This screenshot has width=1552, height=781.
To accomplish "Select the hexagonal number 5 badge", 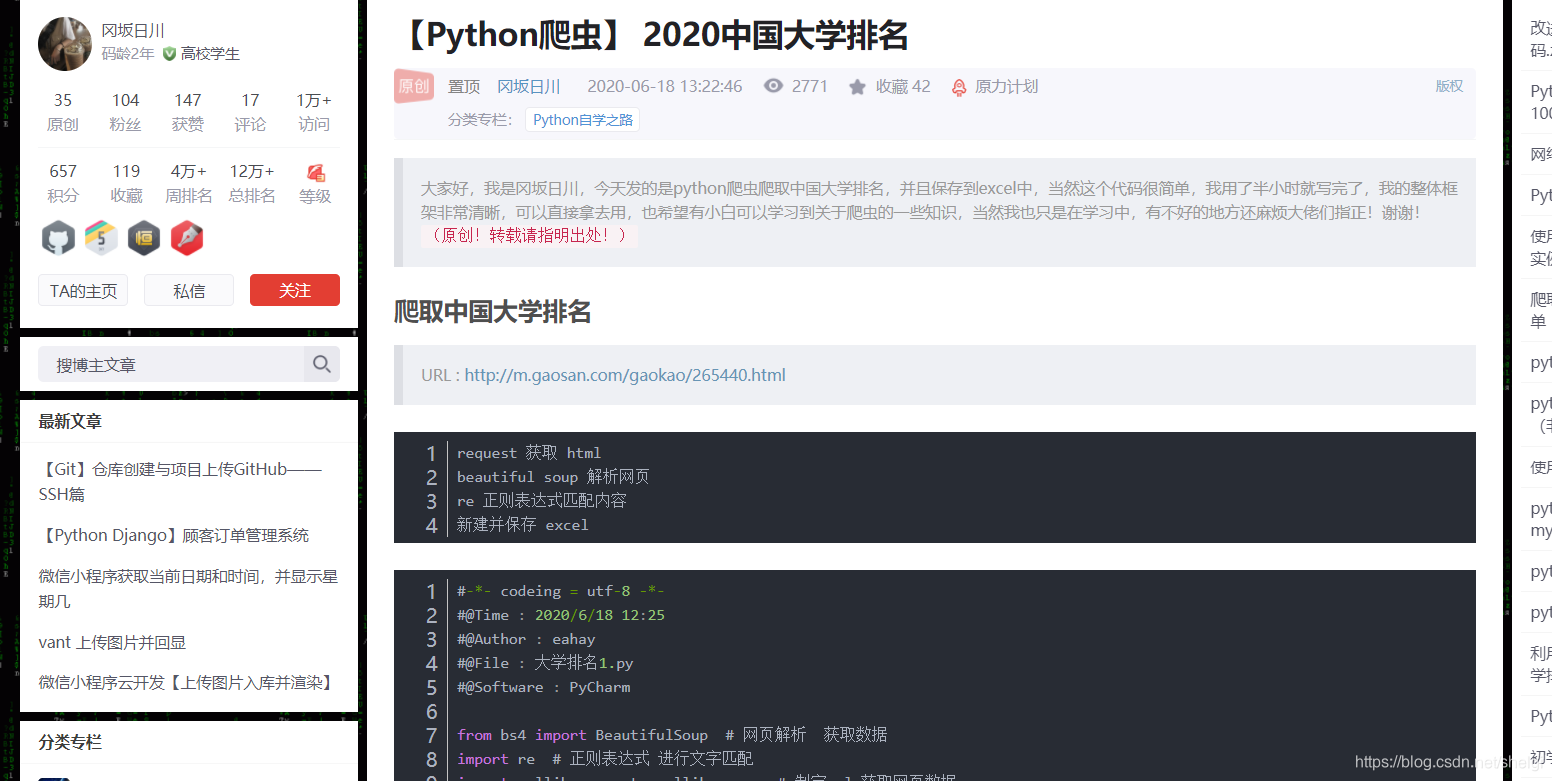I will [x=101, y=238].
